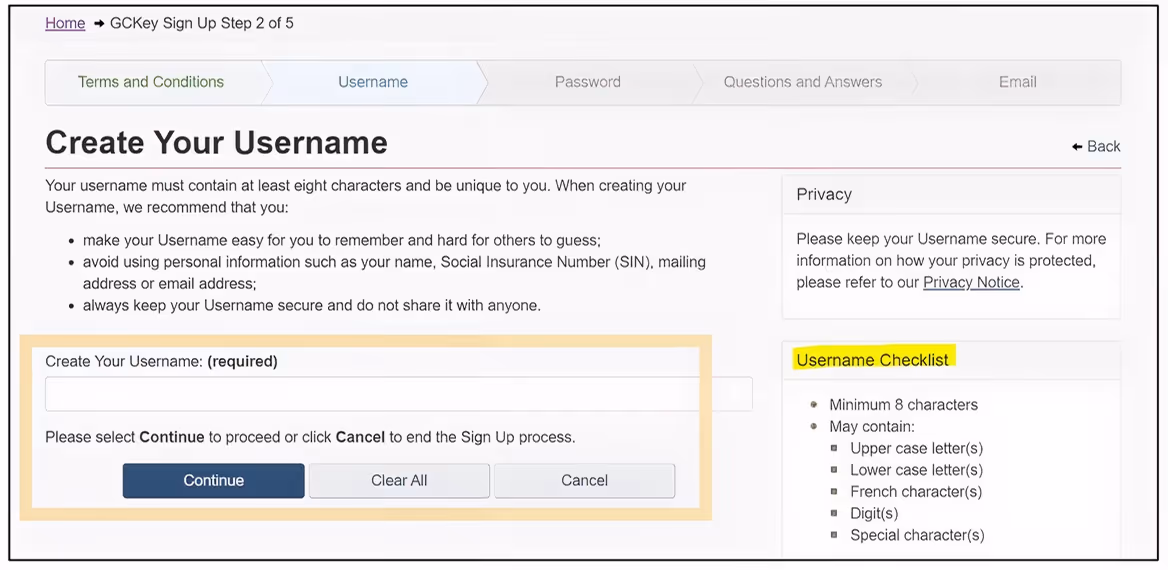Click the Continue button
This screenshot has width=1168, height=570.
pyautogui.click(x=214, y=481)
